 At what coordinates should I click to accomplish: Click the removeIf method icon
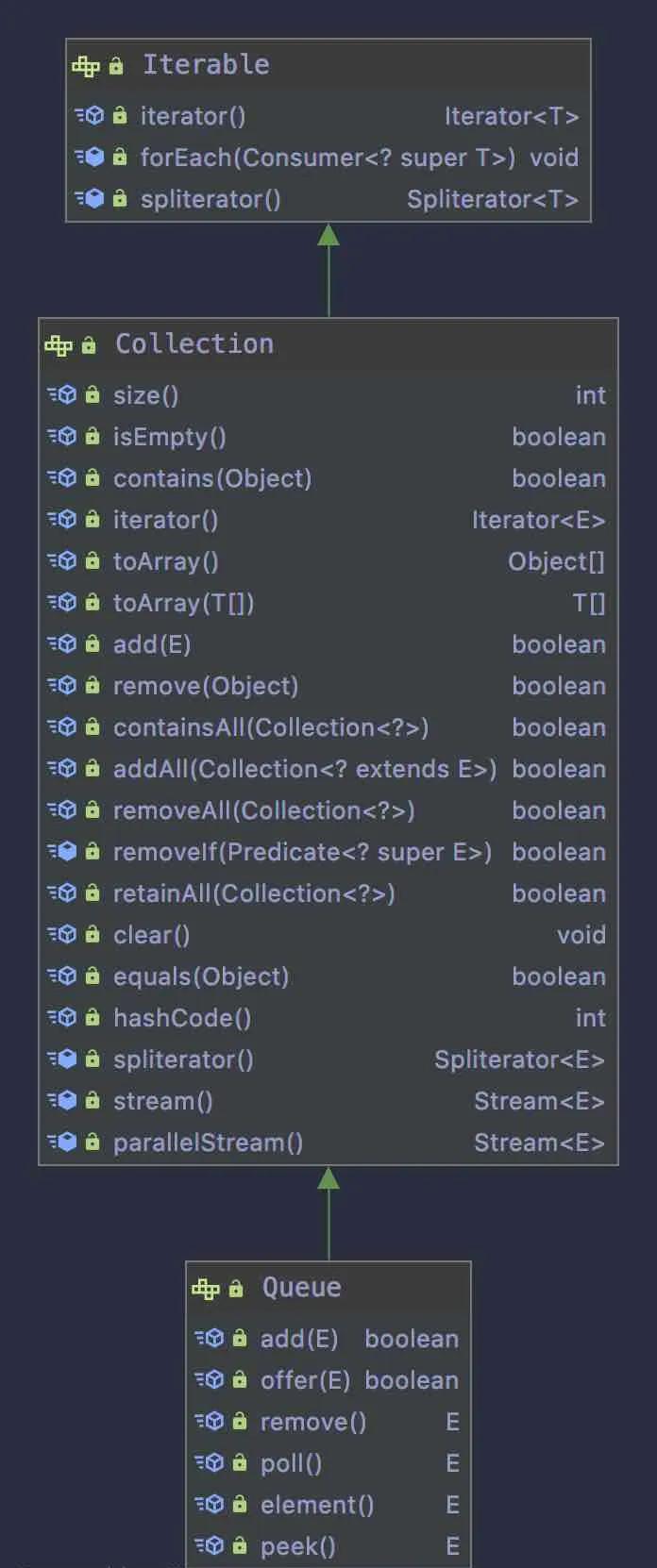[x=62, y=852]
